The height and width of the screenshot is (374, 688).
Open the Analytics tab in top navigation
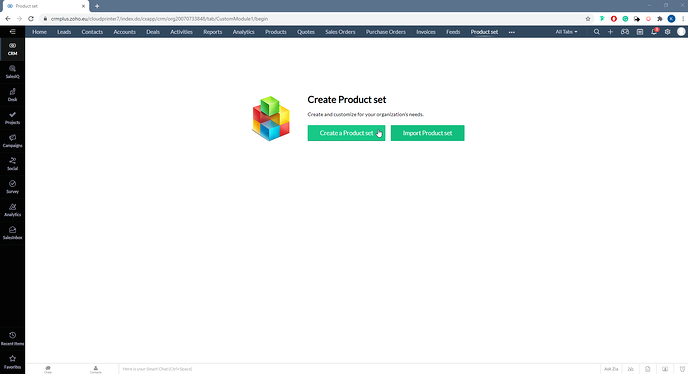244,32
